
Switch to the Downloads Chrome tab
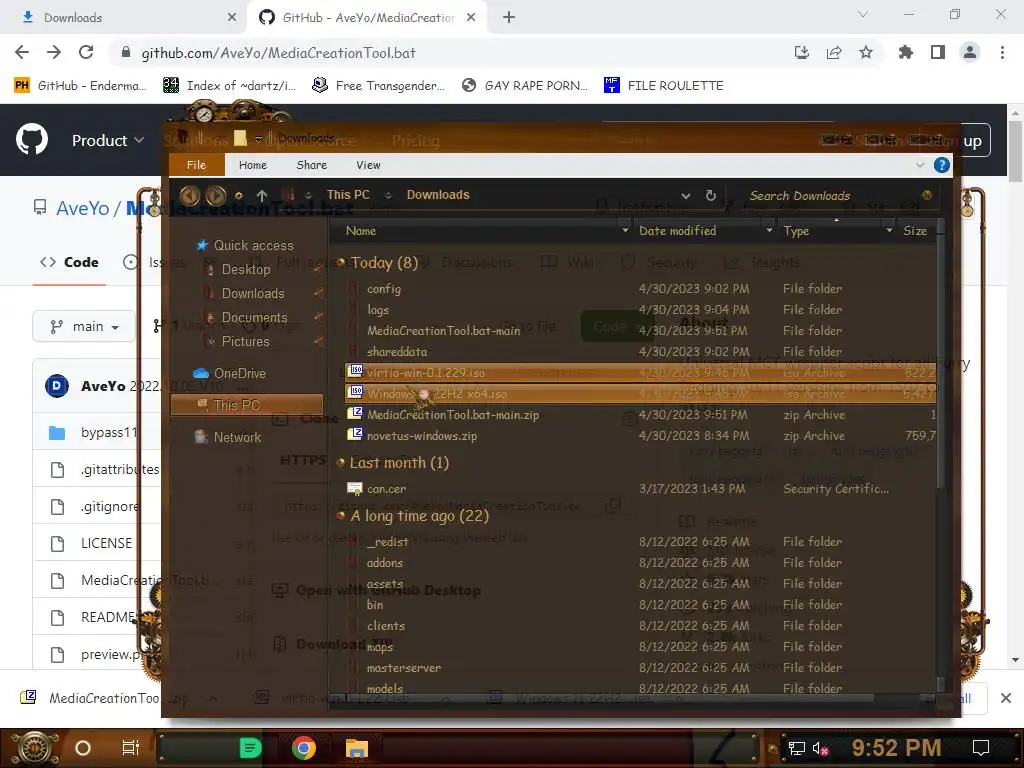[x=123, y=18]
